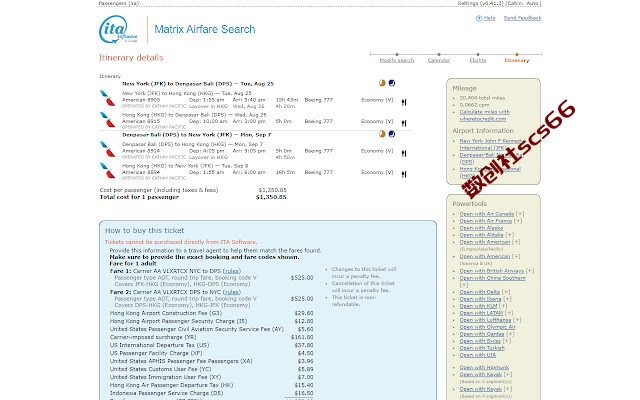Open Calculate miles with wheretocredit.com link
640x400 pixels.
pos(484,116)
